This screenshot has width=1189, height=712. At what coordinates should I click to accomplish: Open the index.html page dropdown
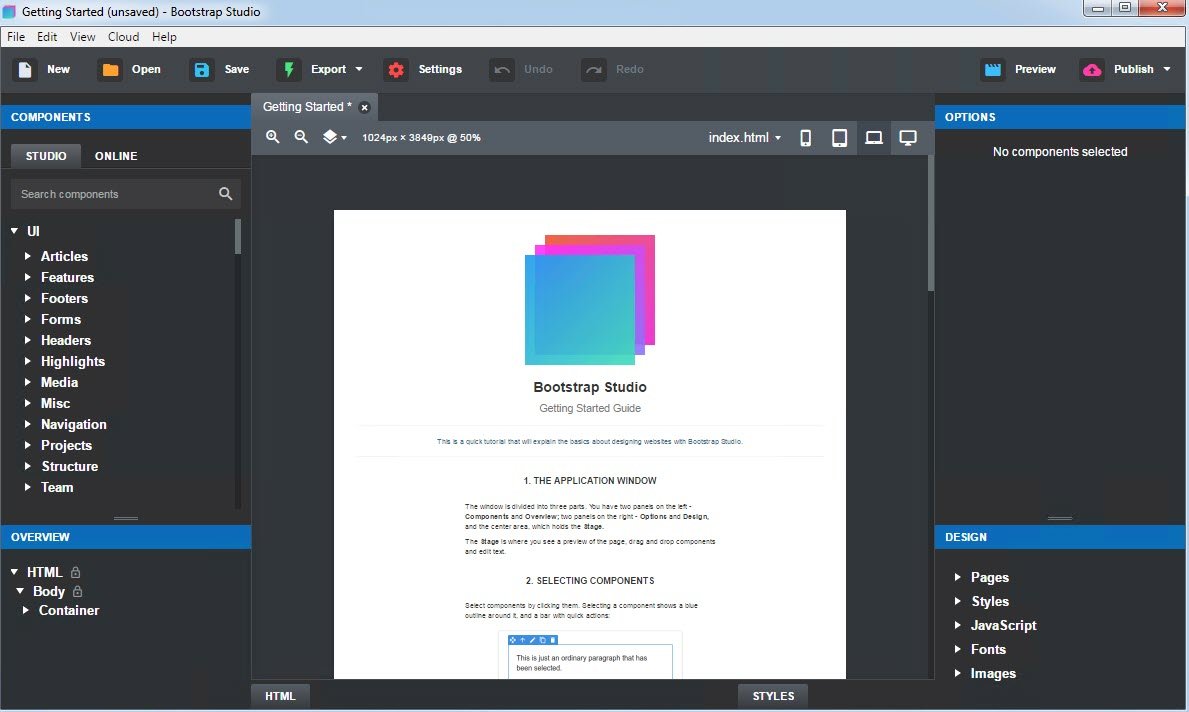tap(745, 137)
